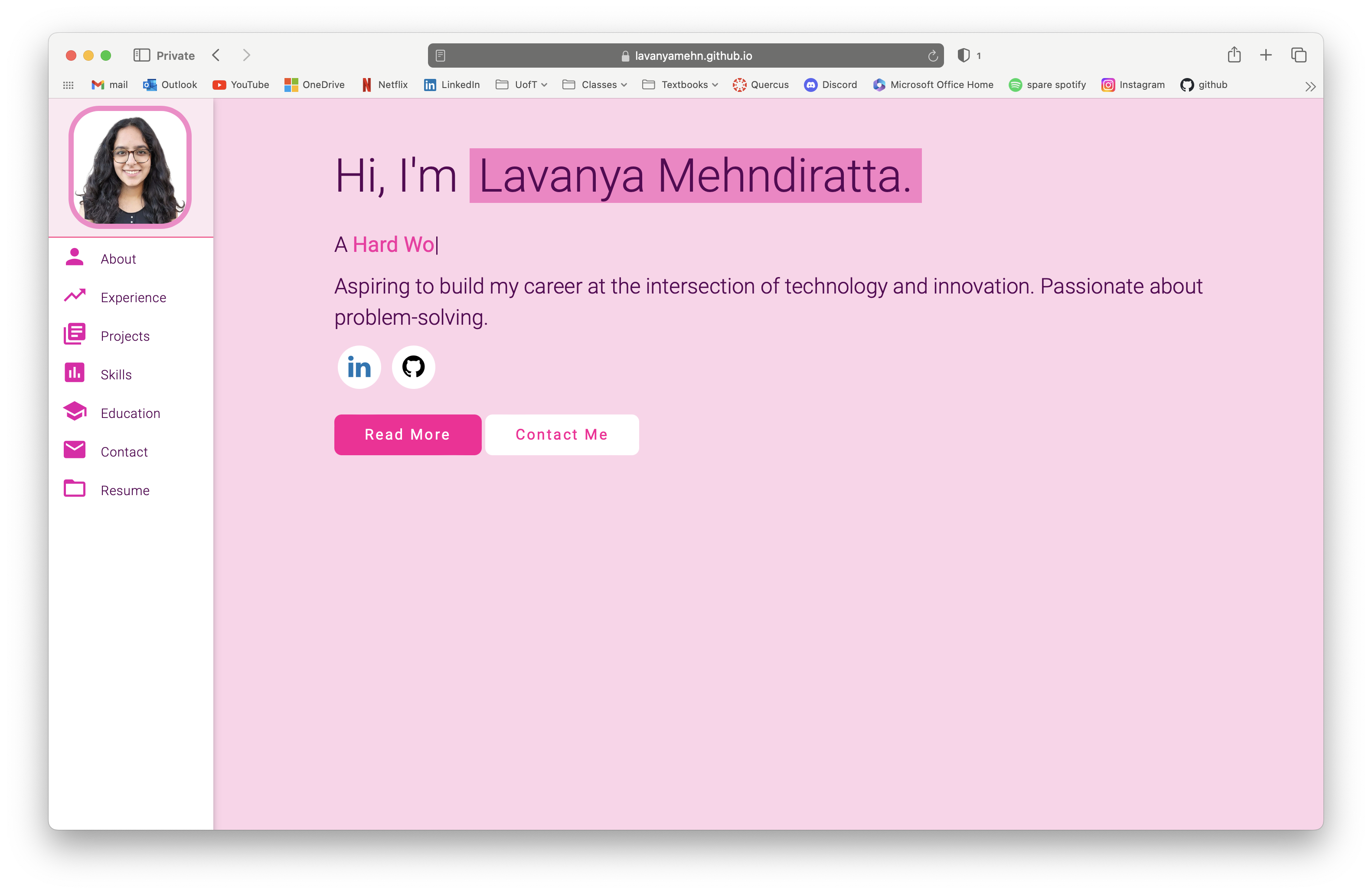
Task: Open the LinkedIn social icon below the intro
Action: (359, 367)
